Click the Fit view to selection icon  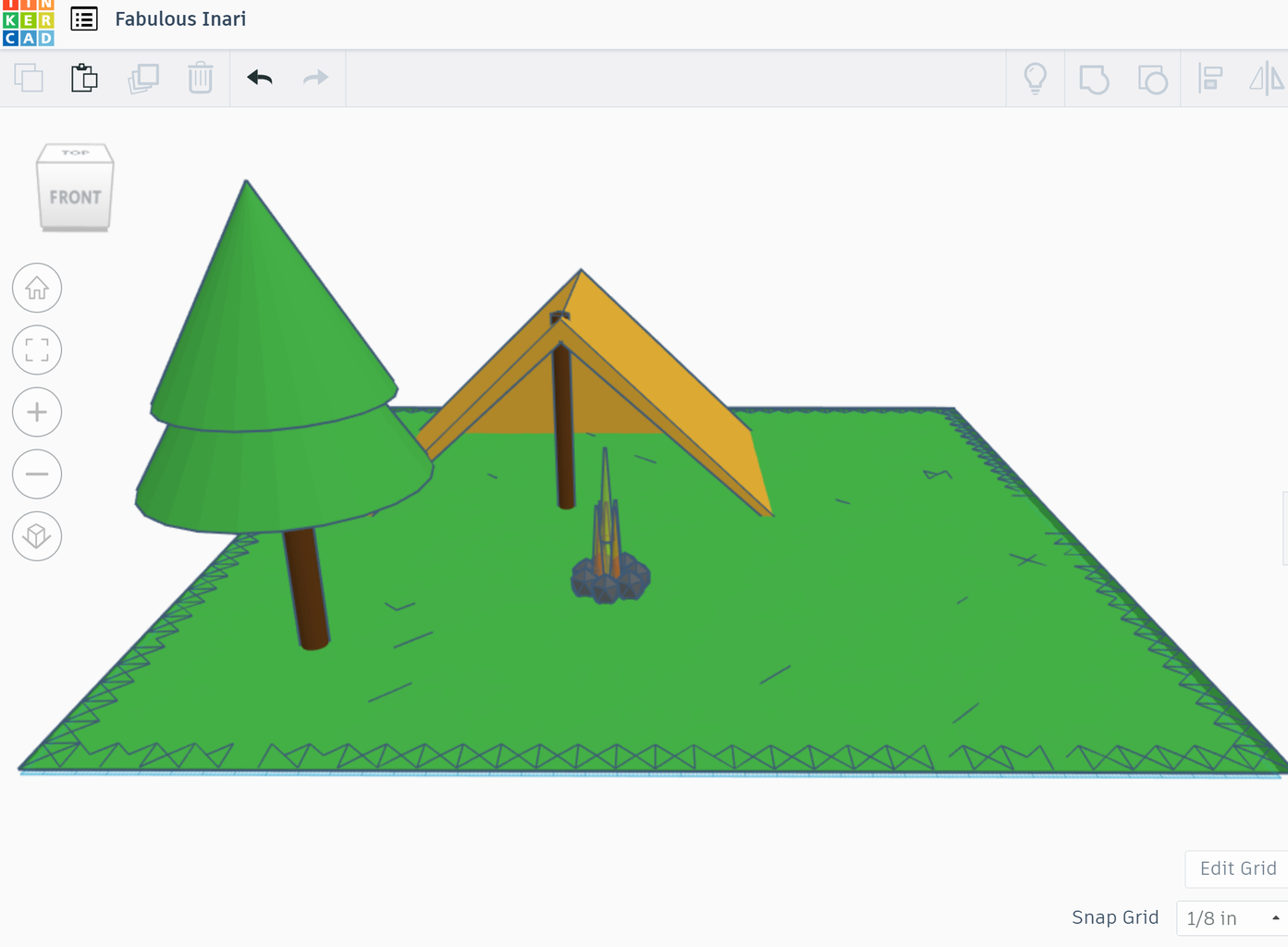pos(36,350)
